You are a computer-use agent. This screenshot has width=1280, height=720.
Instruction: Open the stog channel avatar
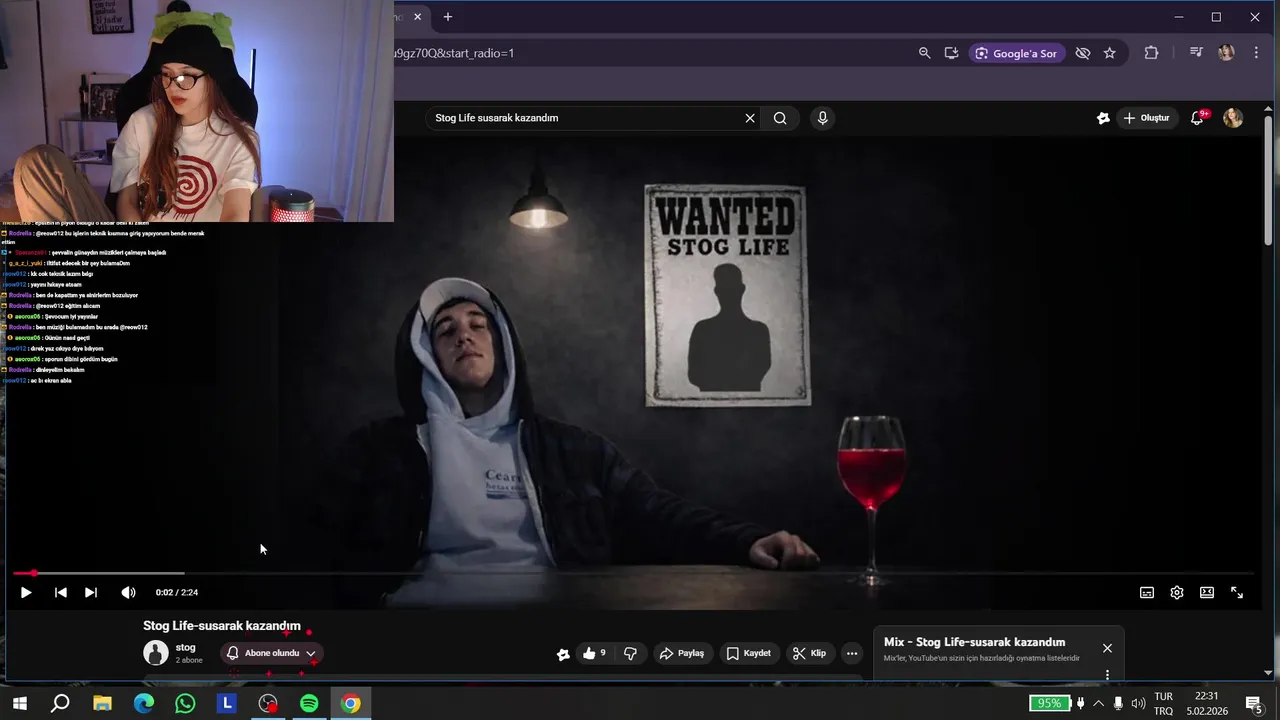pyautogui.click(x=156, y=653)
